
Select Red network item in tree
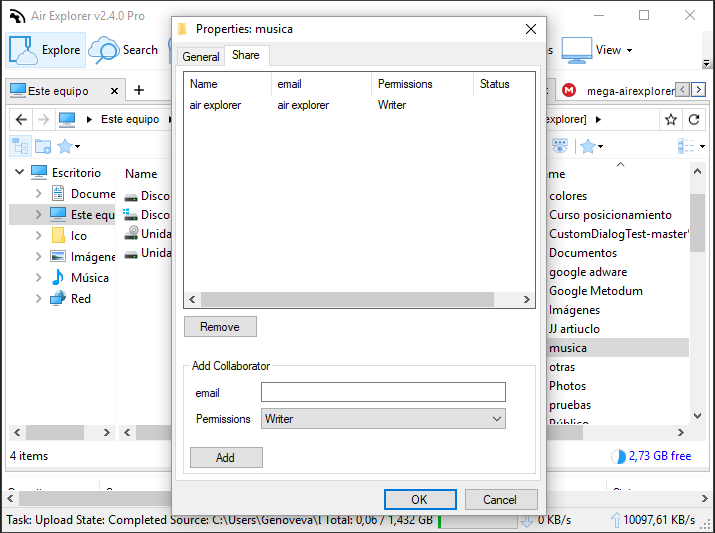click(81, 299)
